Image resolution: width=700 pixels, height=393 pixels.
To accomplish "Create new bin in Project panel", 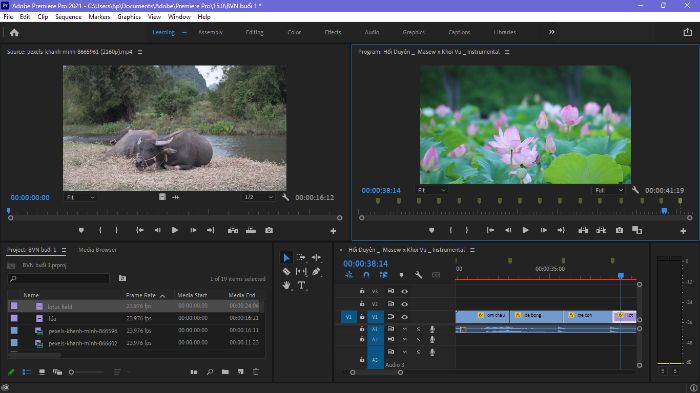I will click(x=225, y=372).
